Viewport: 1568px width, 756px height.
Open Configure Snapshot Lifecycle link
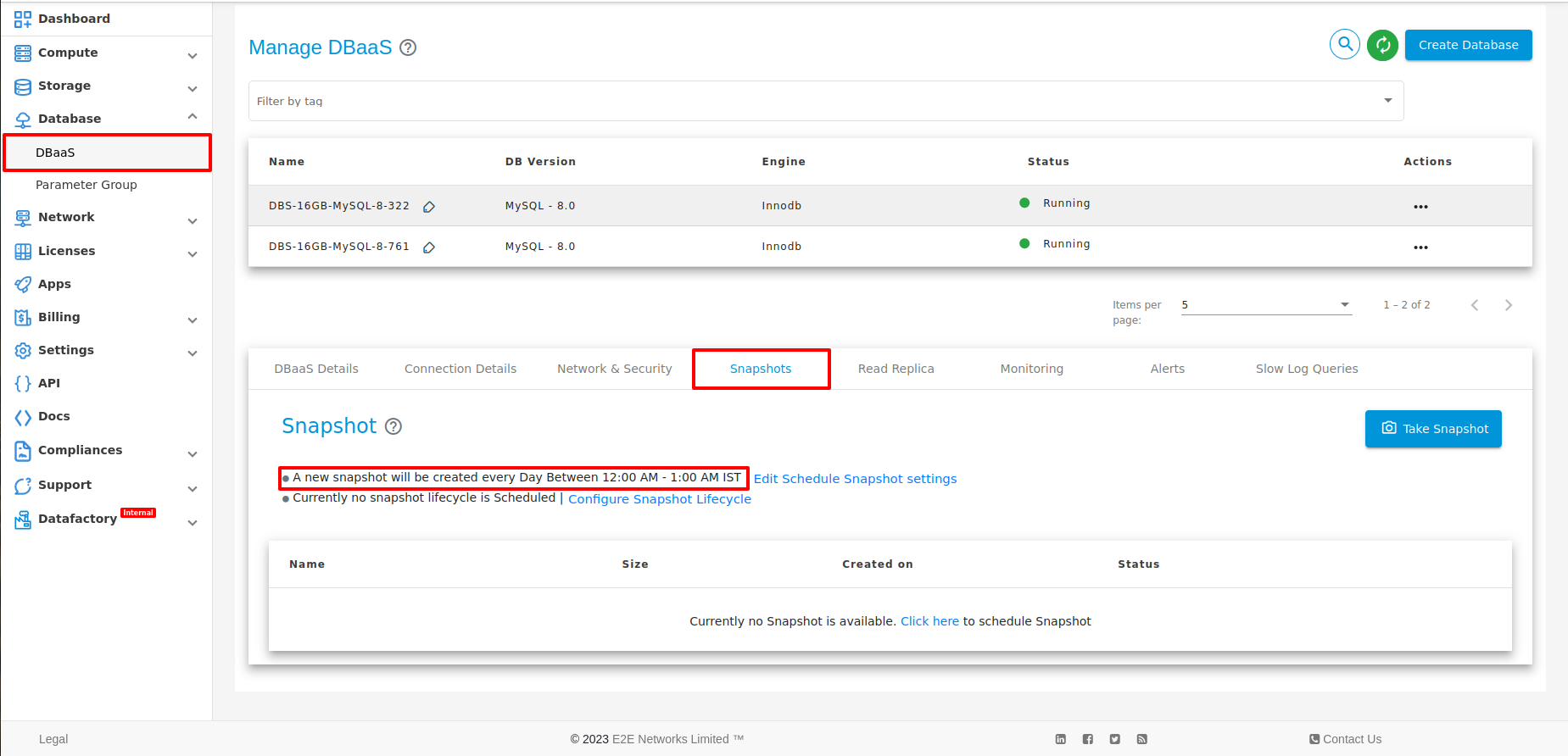pos(660,499)
